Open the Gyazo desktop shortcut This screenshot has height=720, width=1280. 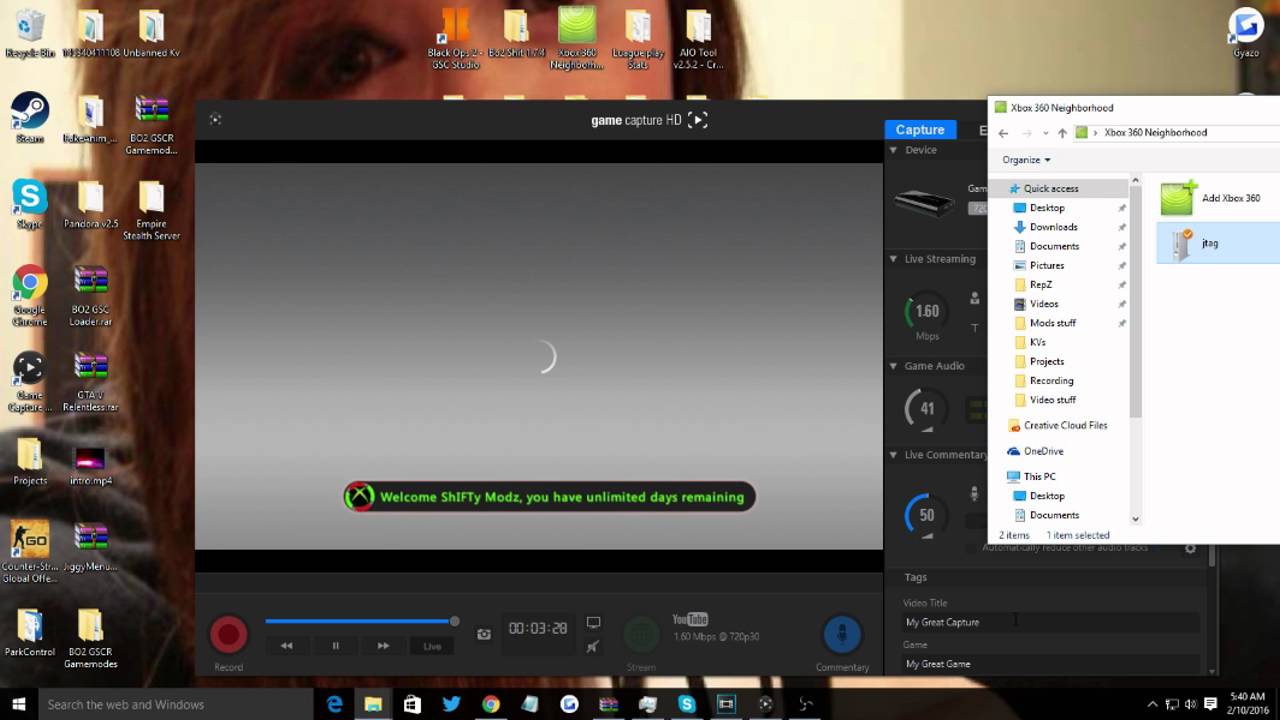[x=1246, y=33]
